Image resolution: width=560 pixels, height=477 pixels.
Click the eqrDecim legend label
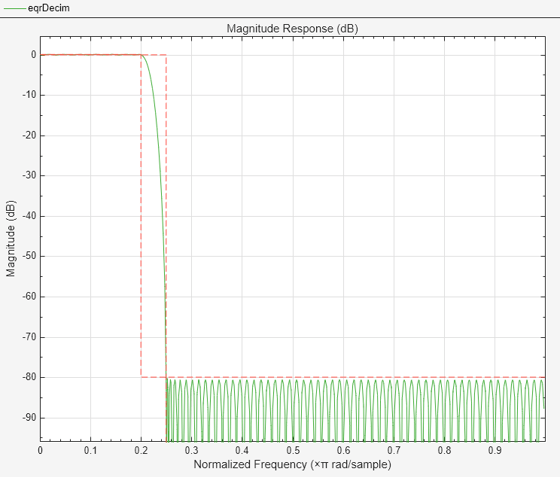click(x=49, y=8)
